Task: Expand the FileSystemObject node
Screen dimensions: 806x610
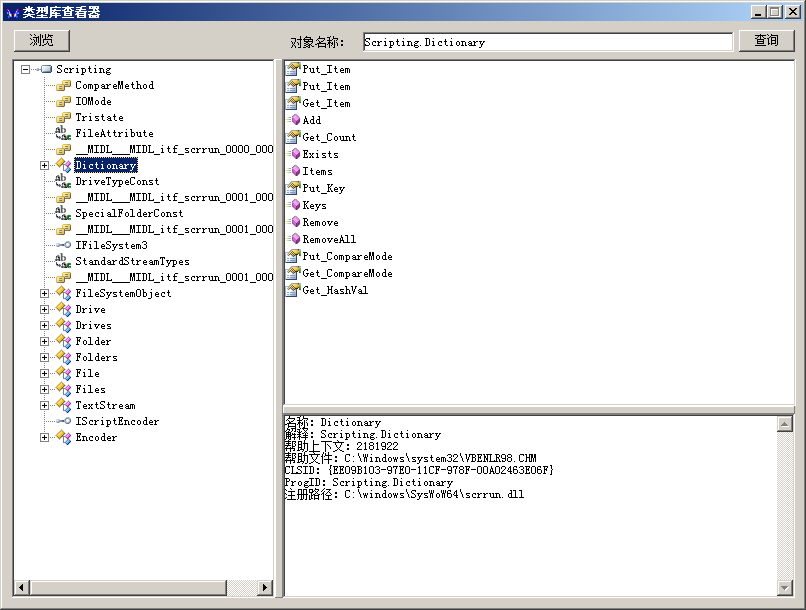Action: pos(45,293)
